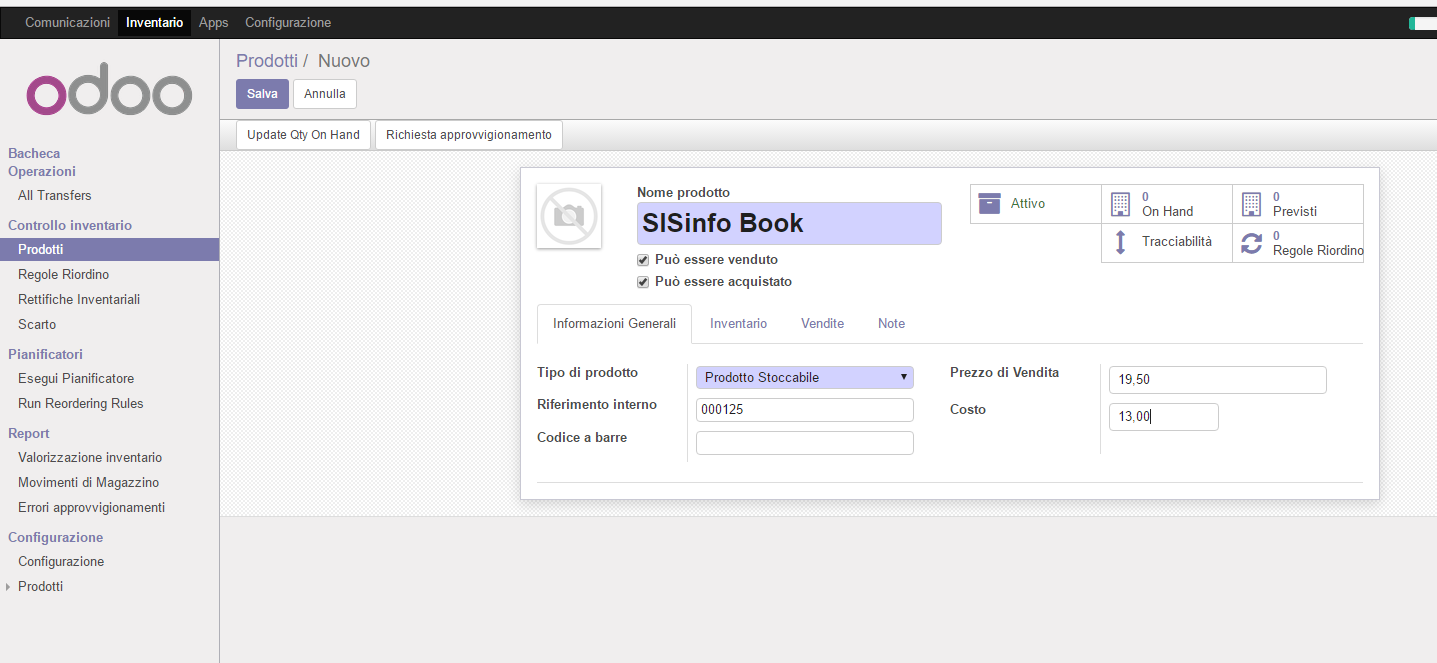Select Prodotti under Controllo inventario

109,250
